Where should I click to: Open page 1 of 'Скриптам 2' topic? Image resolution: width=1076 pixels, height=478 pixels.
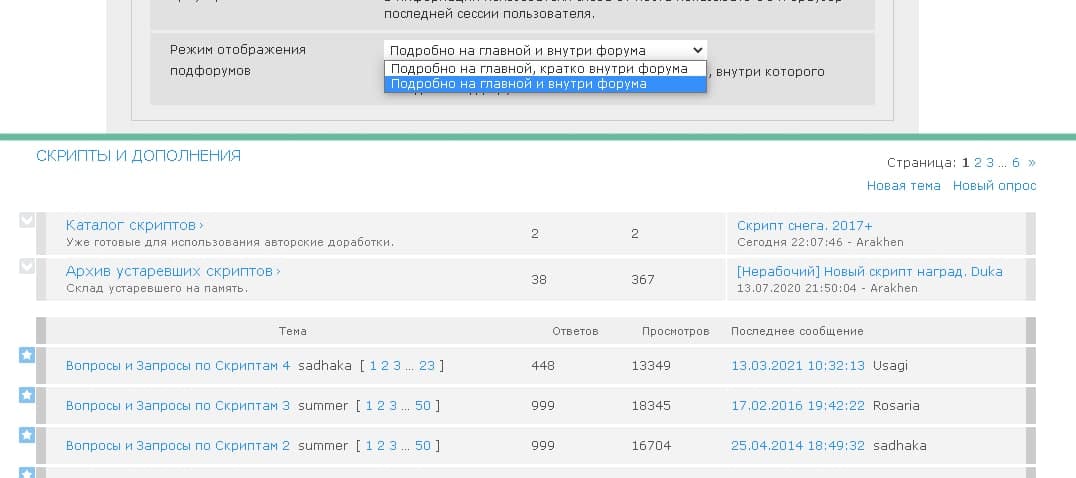(x=369, y=445)
